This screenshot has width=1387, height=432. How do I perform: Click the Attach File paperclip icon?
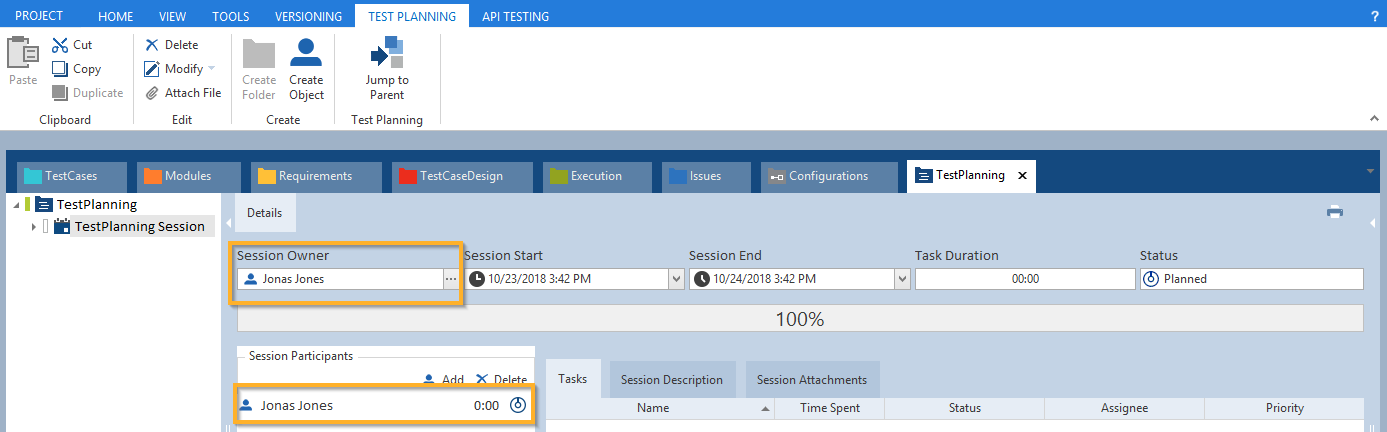pyautogui.click(x=152, y=93)
